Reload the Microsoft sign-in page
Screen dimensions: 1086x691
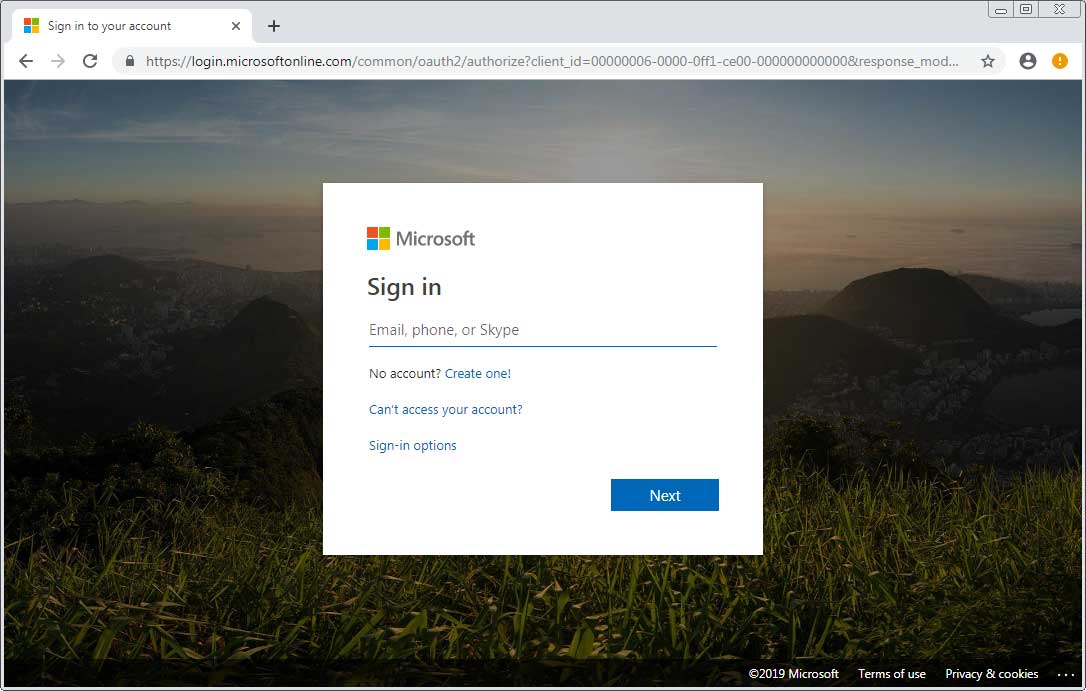[90, 61]
